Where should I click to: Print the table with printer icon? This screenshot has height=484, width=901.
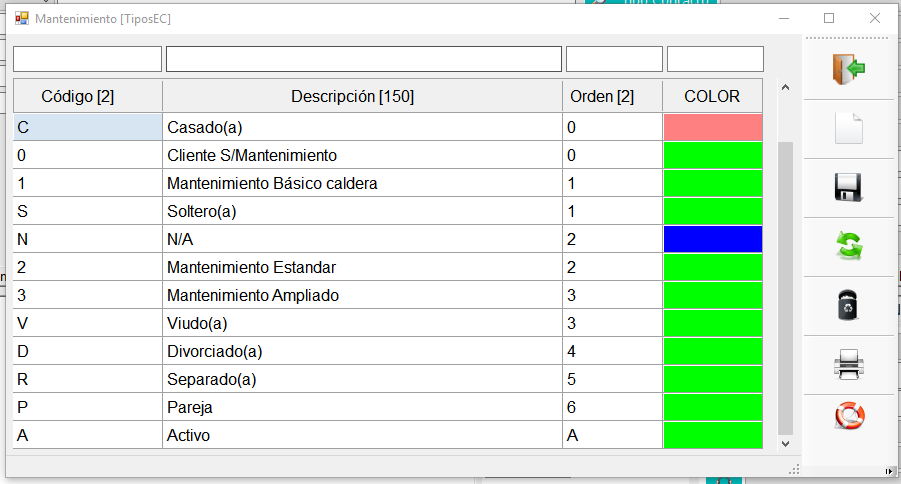(849, 364)
